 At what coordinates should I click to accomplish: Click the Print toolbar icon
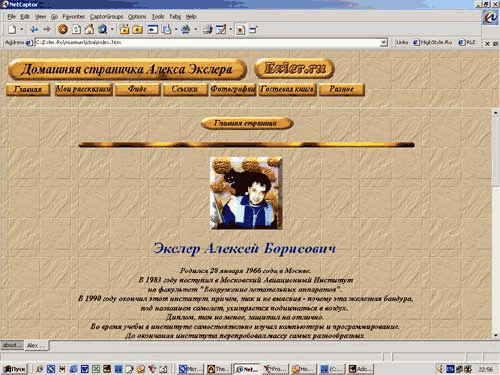coord(208,29)
